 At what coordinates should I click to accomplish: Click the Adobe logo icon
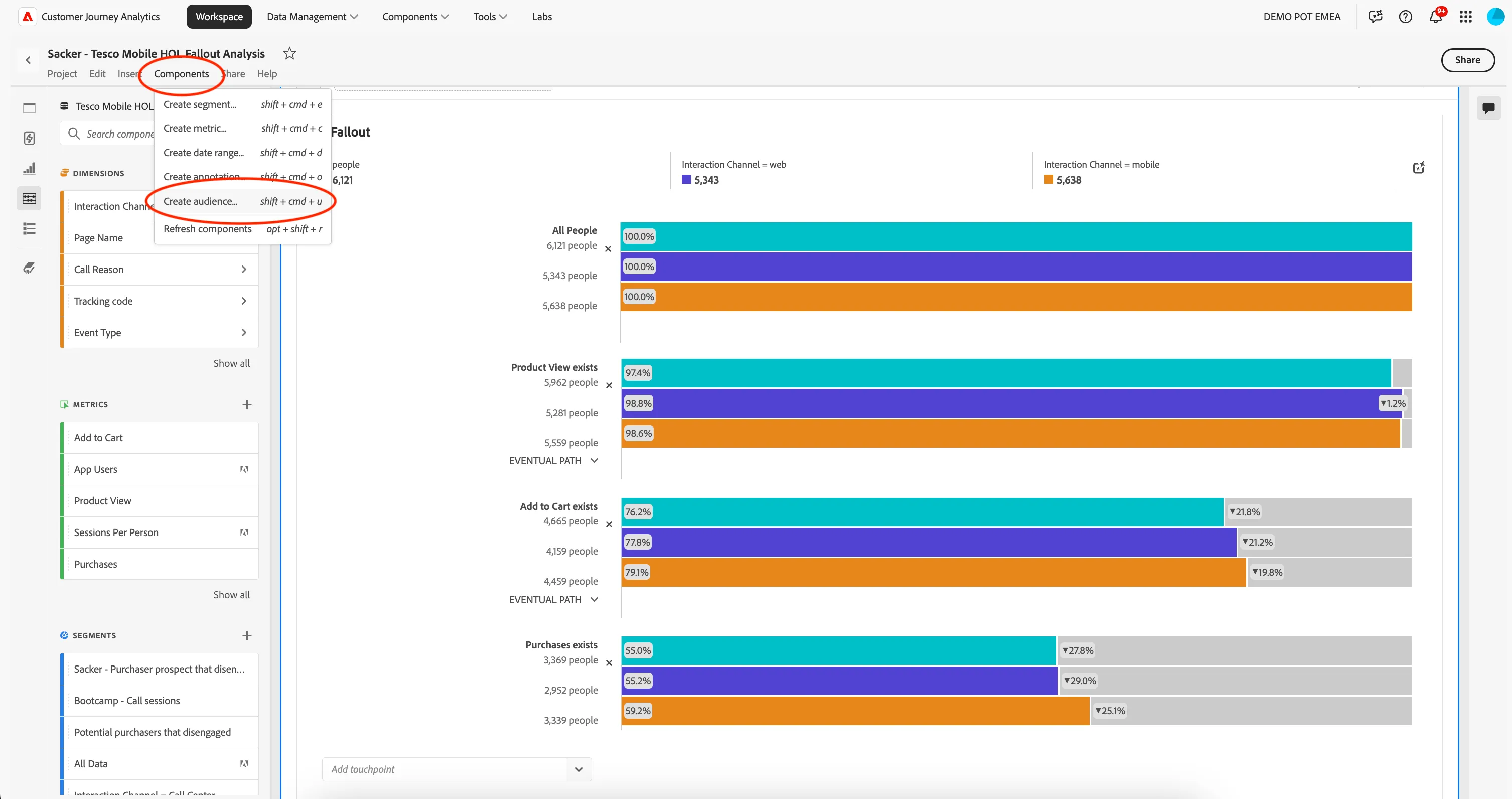click(27, 17)
